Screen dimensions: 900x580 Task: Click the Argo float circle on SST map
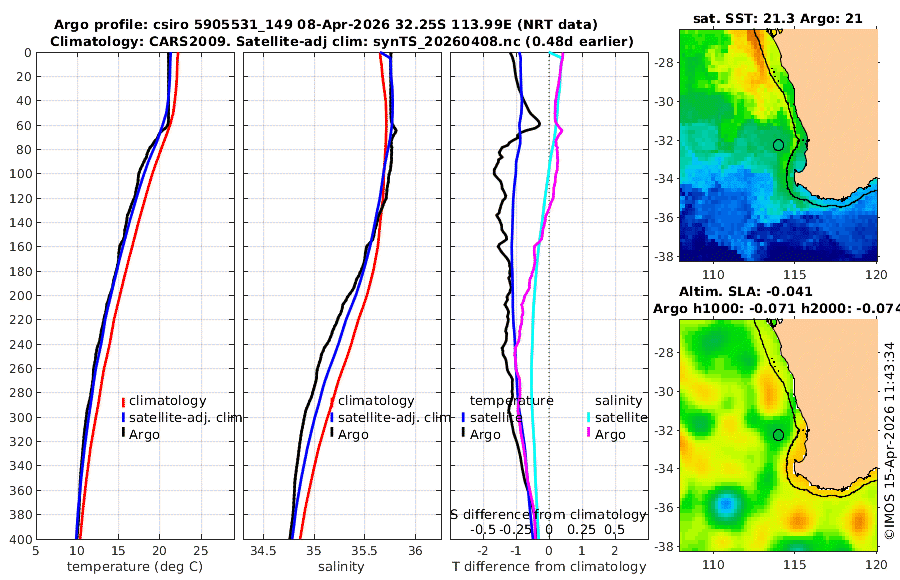[x=778, y=145]
